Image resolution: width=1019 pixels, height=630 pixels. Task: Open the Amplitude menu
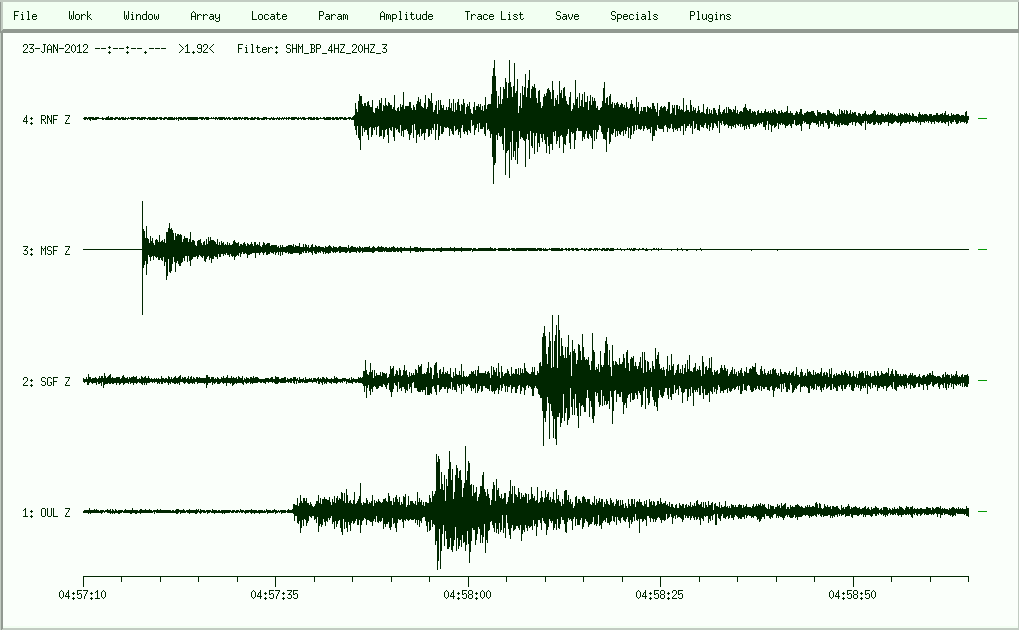click(x=406, y=16)
